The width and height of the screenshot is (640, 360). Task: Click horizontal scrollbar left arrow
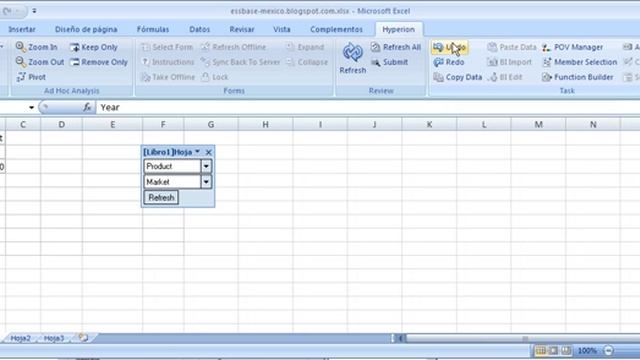click(x=401, y=338)
